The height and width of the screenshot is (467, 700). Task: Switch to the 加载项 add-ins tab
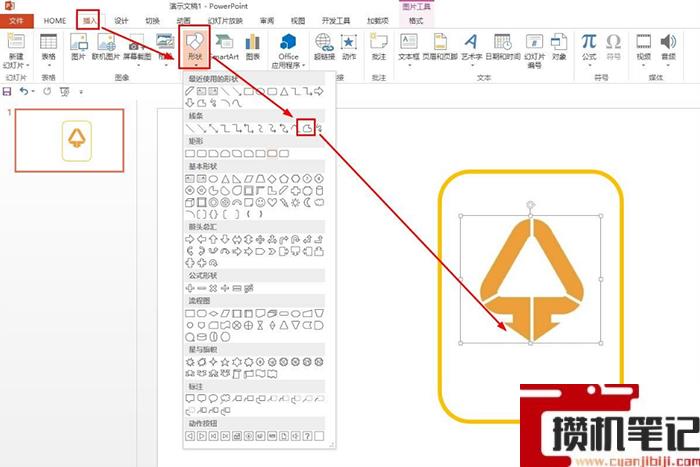[x=377, y=21]
